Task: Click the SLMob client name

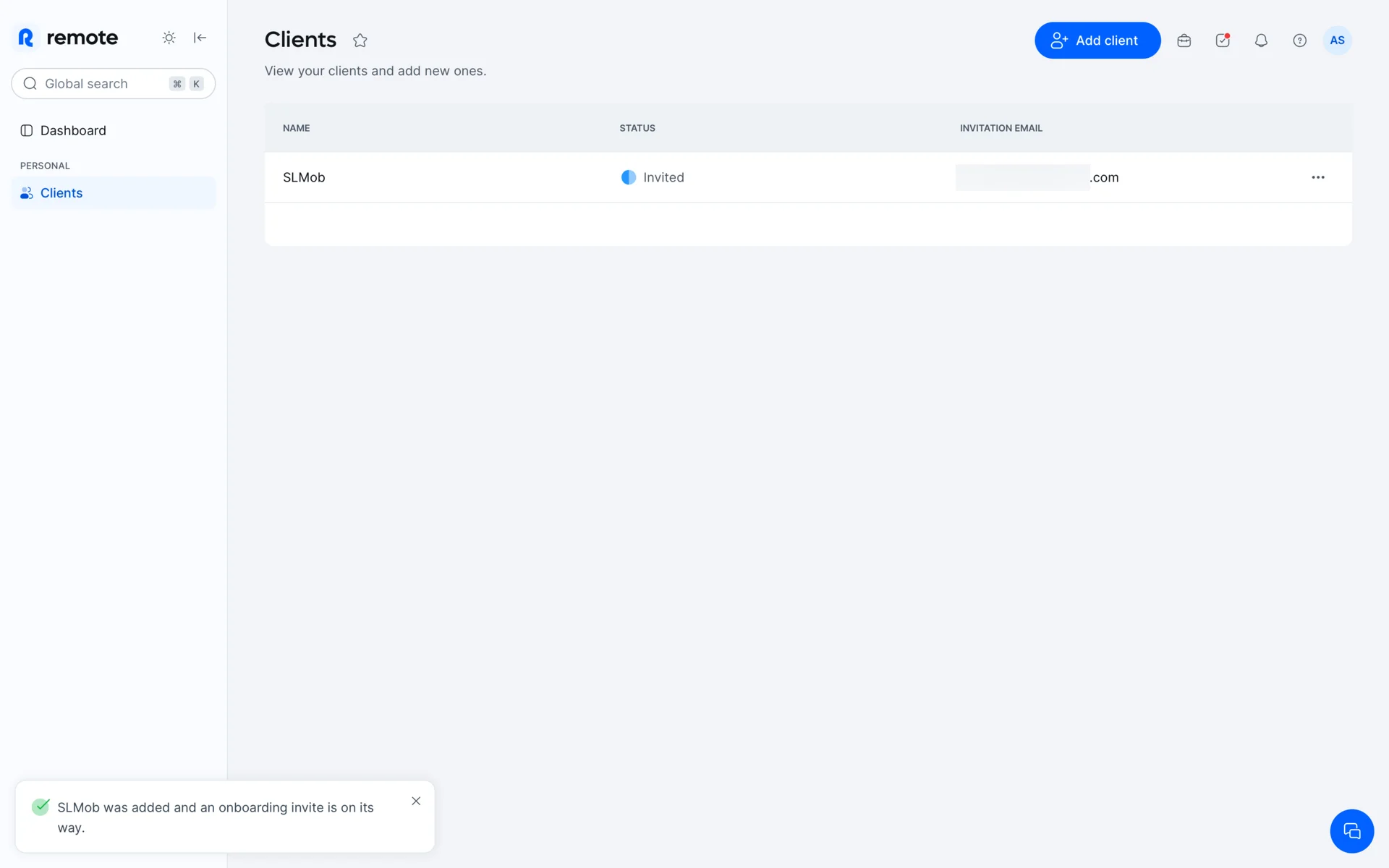Action: click(x=304, y=177)
